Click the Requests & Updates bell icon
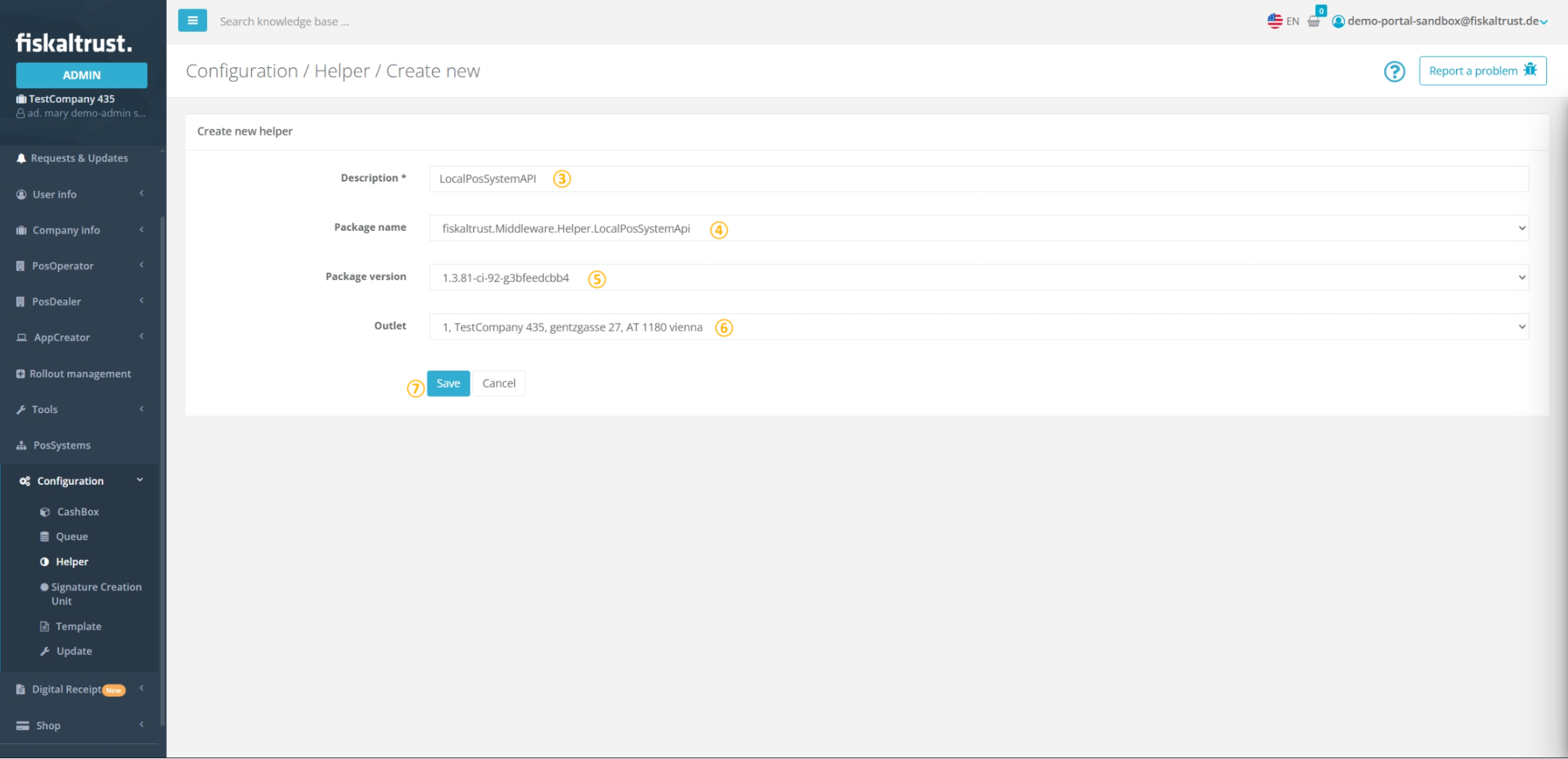Screen dimensions: 1568x759 click(x=21, y=158)
